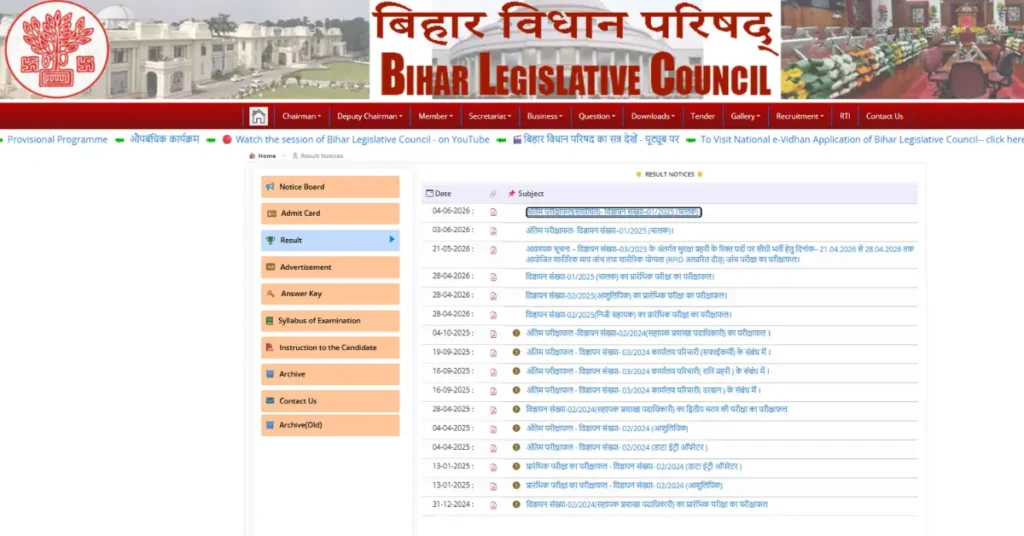Expand the Business dropdown menu
This screenshot has height=536, width=1024.
point(545,116)
